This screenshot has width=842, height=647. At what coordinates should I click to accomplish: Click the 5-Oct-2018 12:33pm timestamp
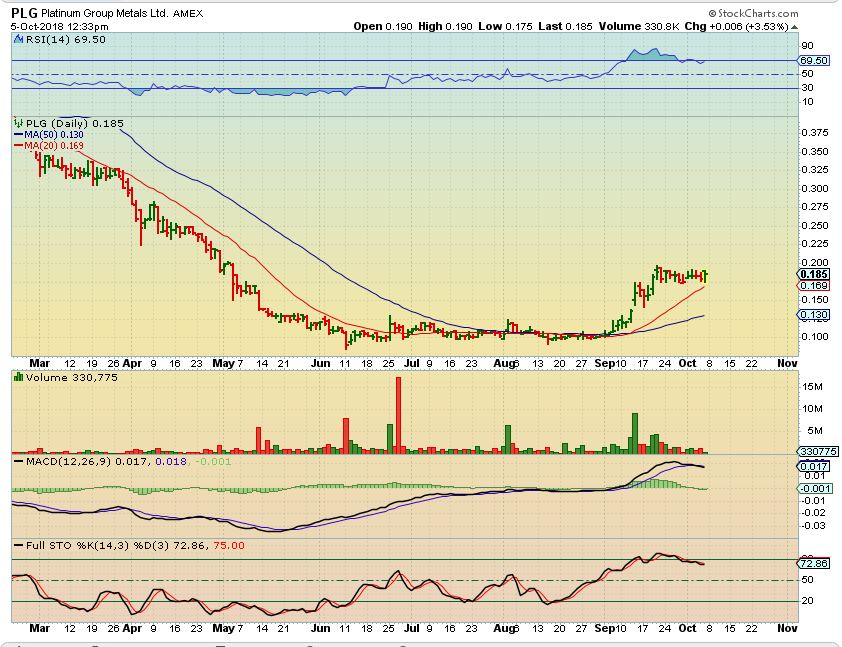point(60,26)
